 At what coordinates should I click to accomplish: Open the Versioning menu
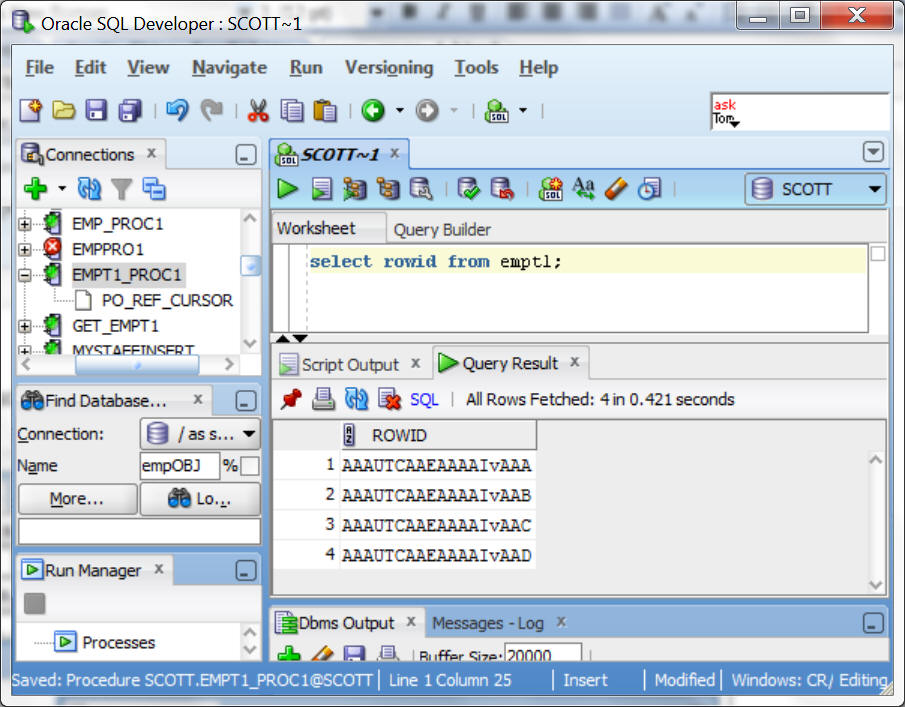point(389,68)
